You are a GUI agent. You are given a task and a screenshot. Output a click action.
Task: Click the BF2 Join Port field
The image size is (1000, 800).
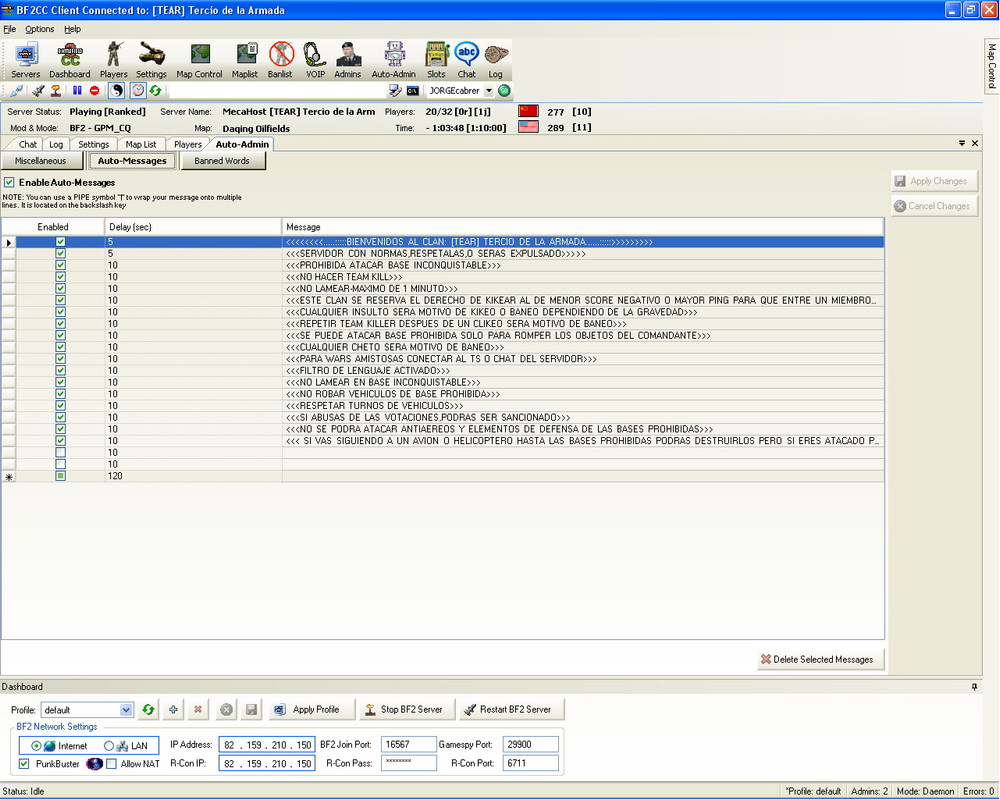coord(408,744)
